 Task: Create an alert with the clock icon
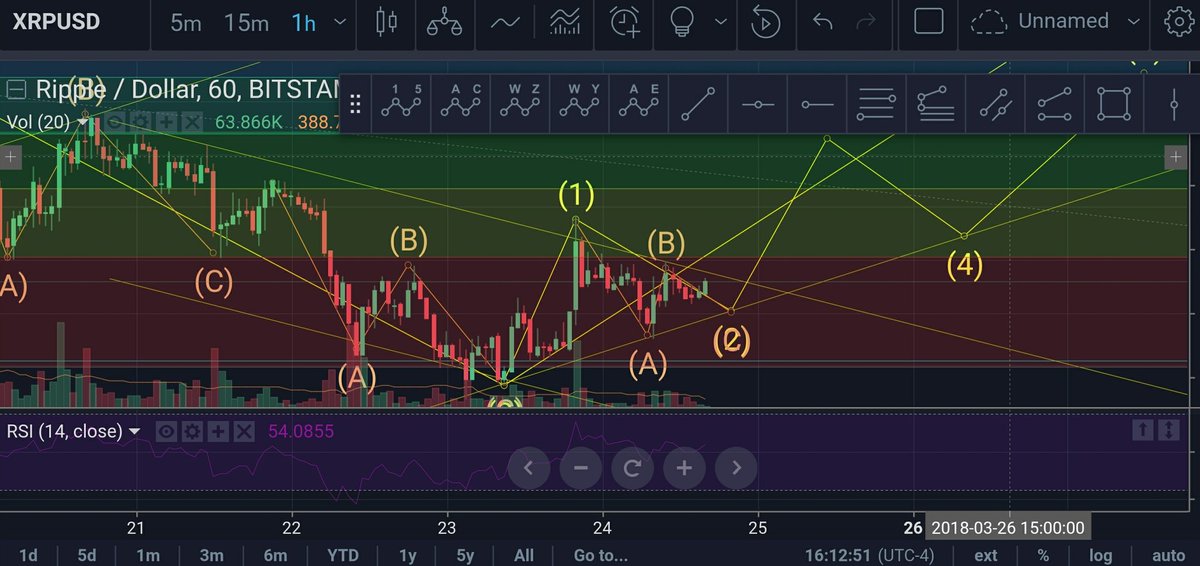[625, 22]
